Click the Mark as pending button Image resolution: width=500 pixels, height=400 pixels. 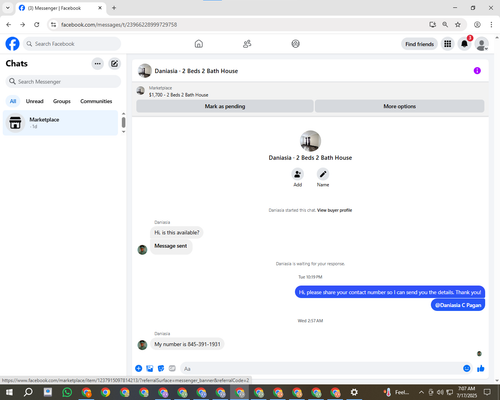(225, 106)
